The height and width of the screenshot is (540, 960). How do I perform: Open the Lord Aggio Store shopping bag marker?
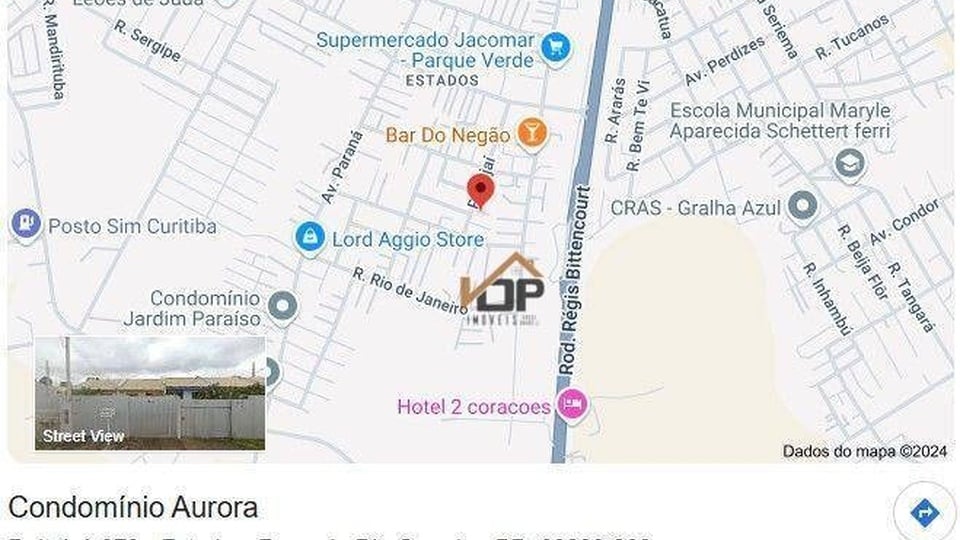coord(310,237)
